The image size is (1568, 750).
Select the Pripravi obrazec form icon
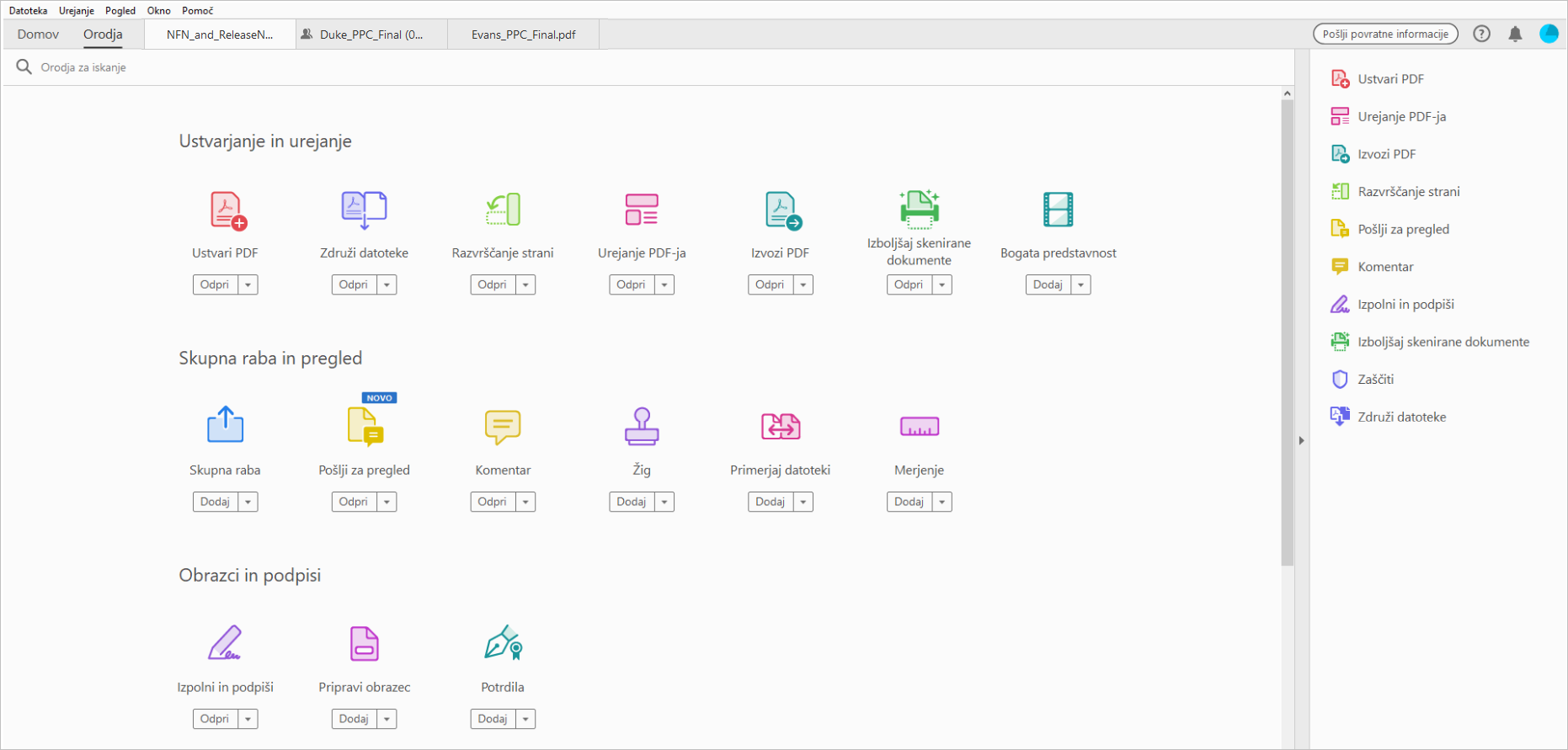(x=365, y=644)
